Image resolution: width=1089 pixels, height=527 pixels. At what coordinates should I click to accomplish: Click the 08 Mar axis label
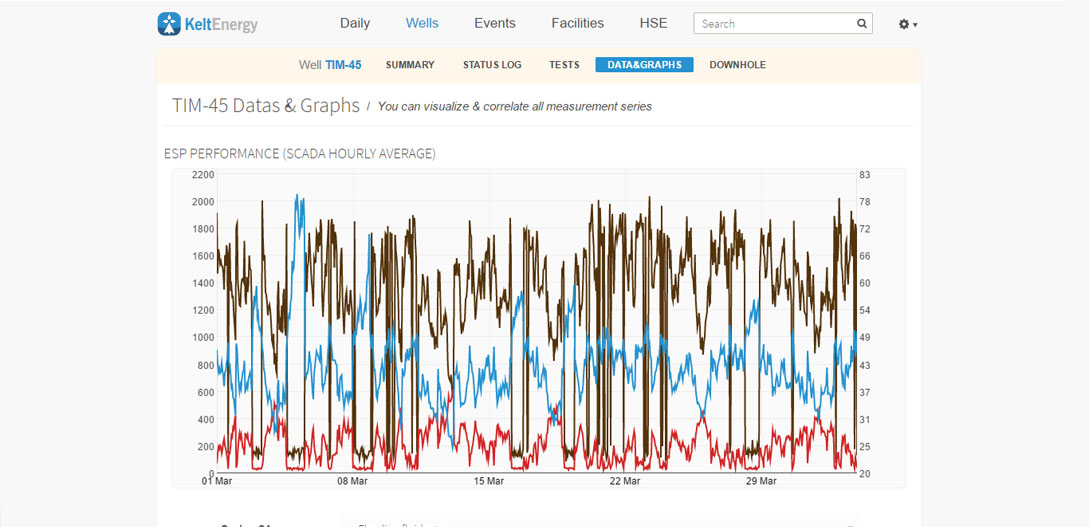(x=353, y=481)
